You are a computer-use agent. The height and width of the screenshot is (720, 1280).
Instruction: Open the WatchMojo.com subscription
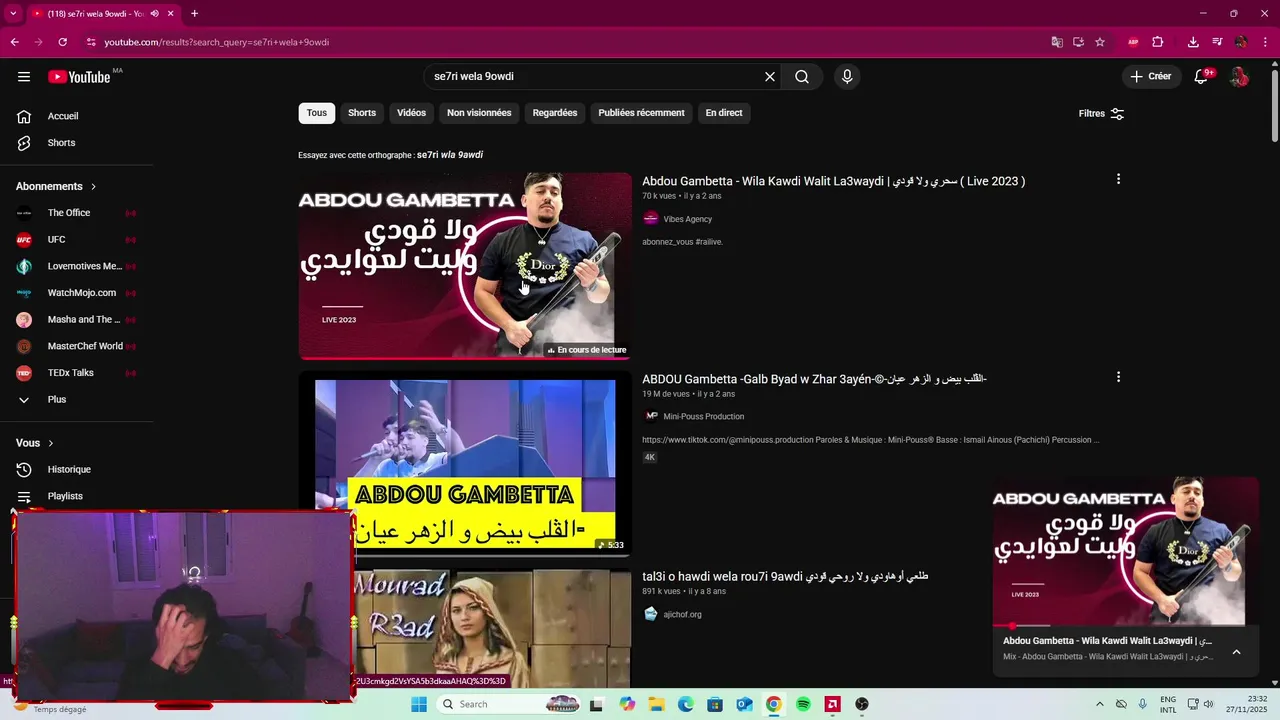coord(76,293)
